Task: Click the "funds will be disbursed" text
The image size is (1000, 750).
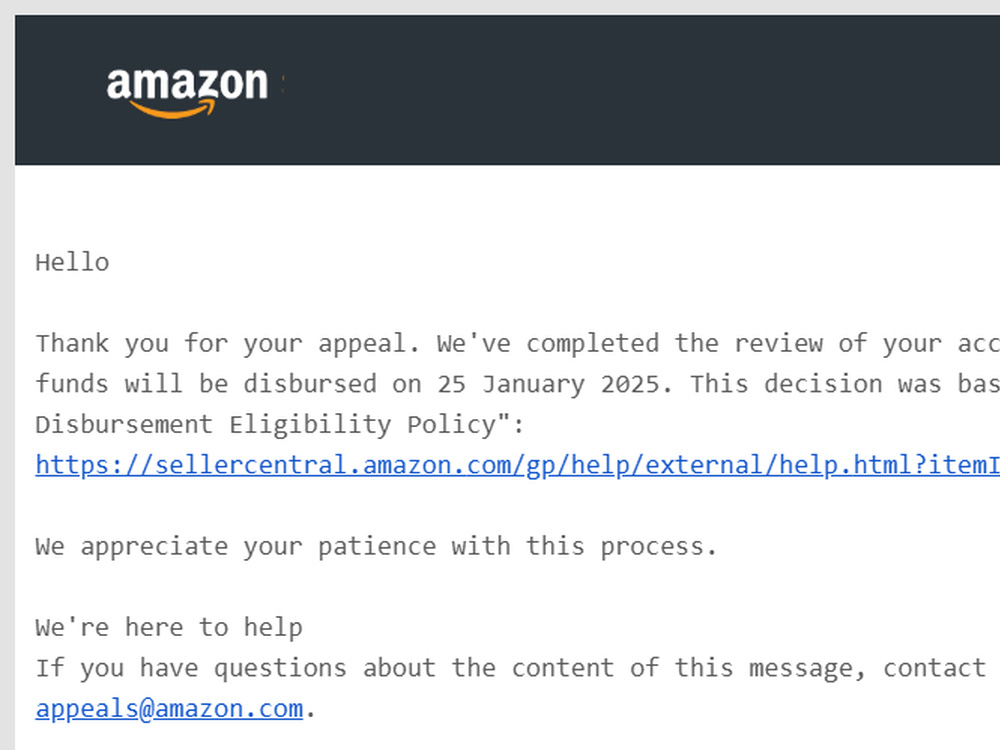Action: [205, 385]
